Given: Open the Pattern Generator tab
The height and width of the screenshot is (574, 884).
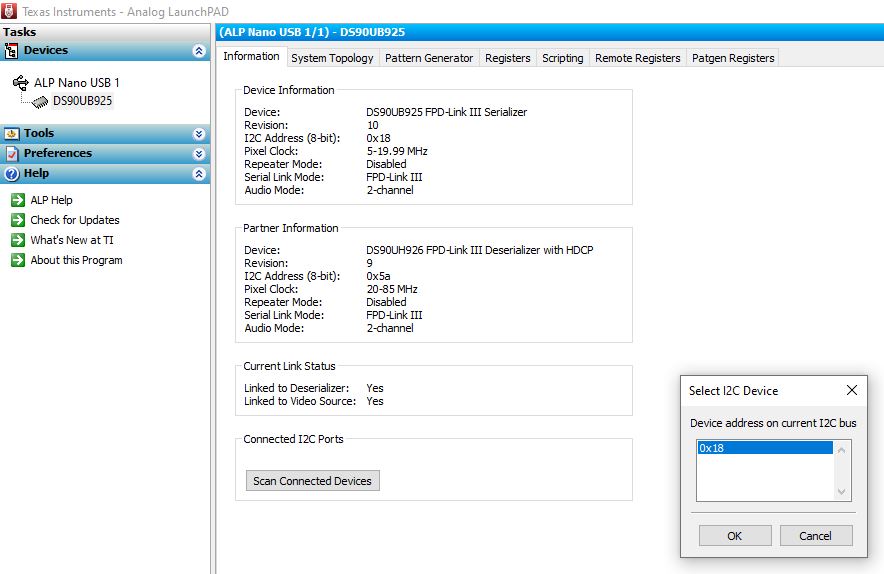Looking at the screenshot, I should click(429, 58).
